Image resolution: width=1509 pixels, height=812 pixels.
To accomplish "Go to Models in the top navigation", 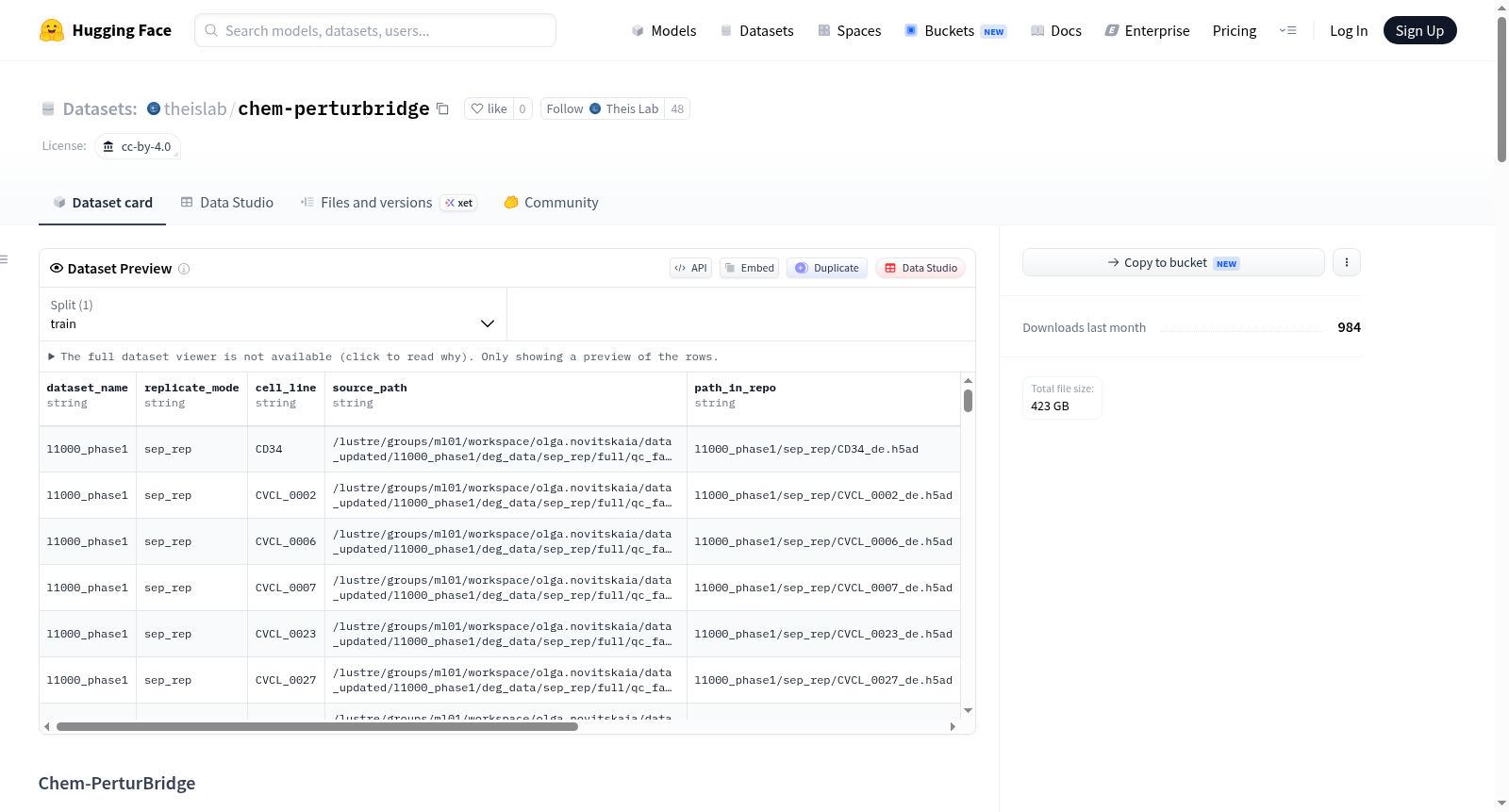I will (663, 30).
